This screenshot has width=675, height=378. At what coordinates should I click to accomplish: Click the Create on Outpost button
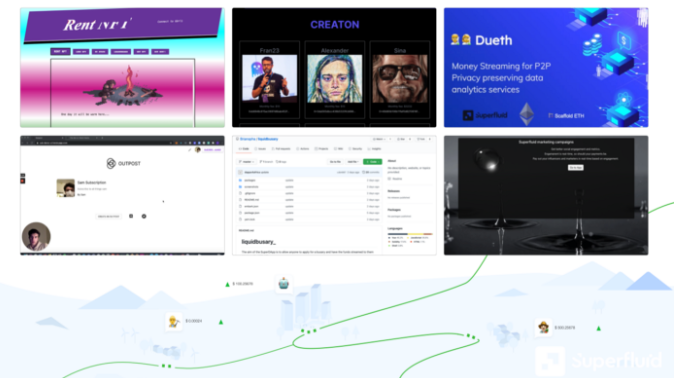coord(108,216)
